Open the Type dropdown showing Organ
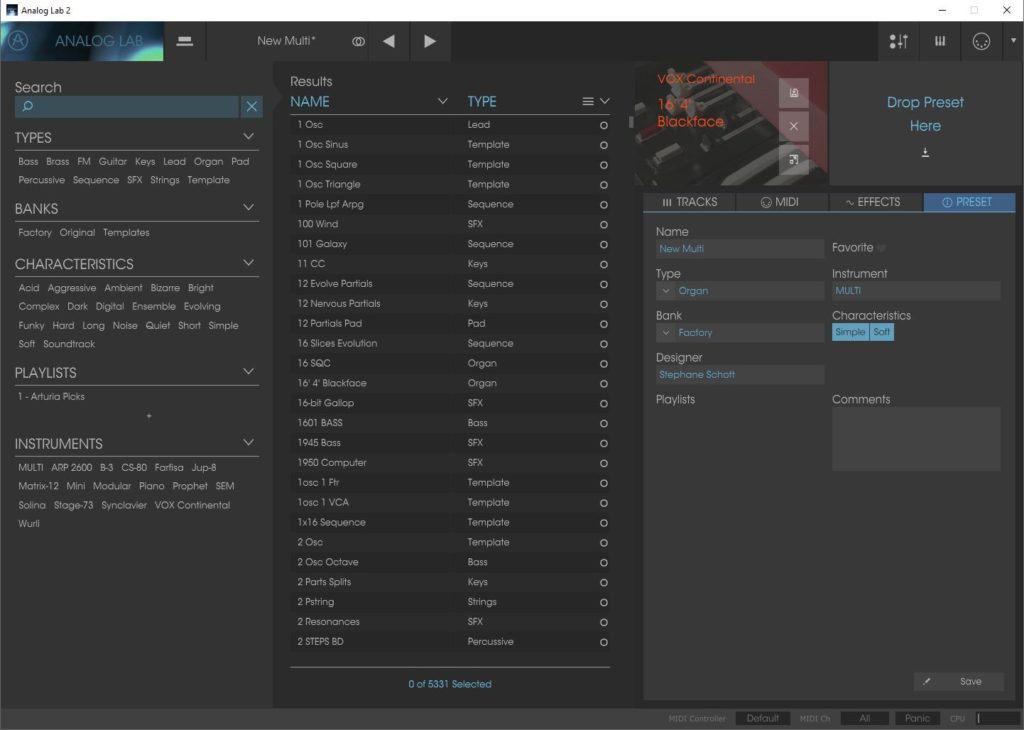The width and height of the screenshot is (1024, 730). click(x=739, y=291)
